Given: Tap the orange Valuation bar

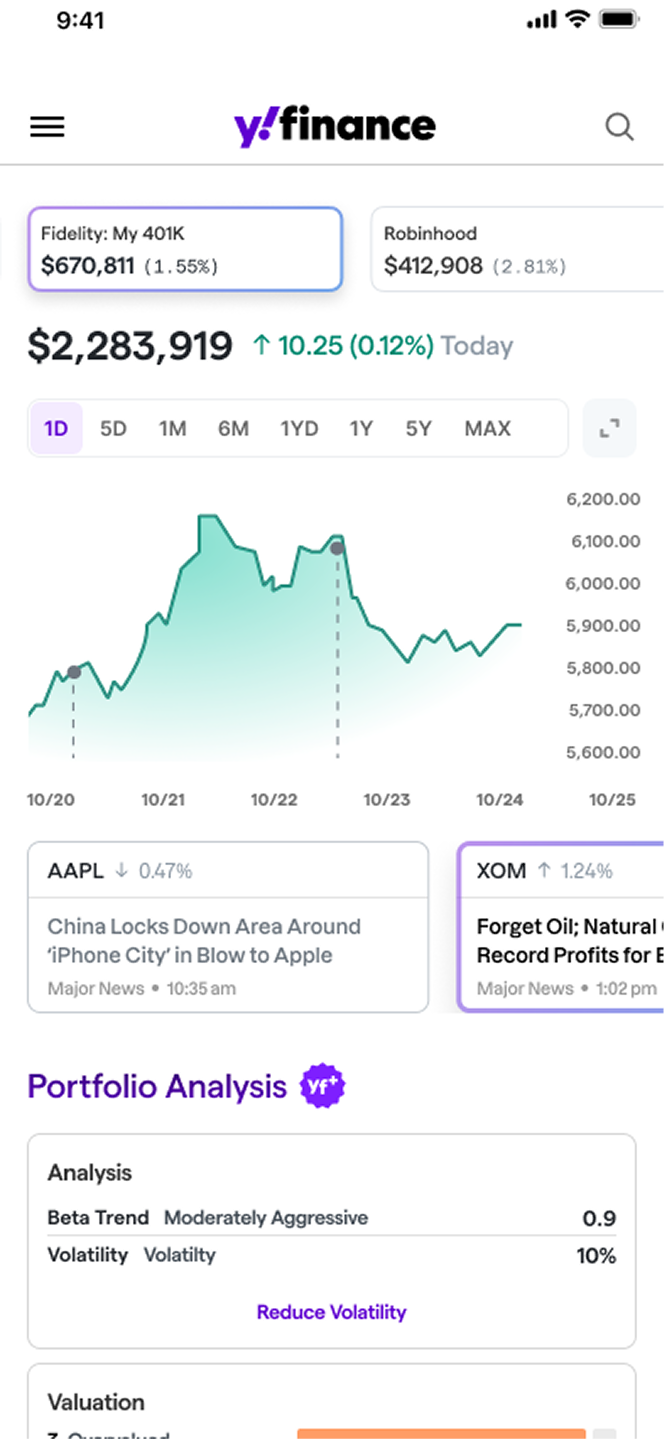Looking at the screenshot, I should (x=441, y=1434).
